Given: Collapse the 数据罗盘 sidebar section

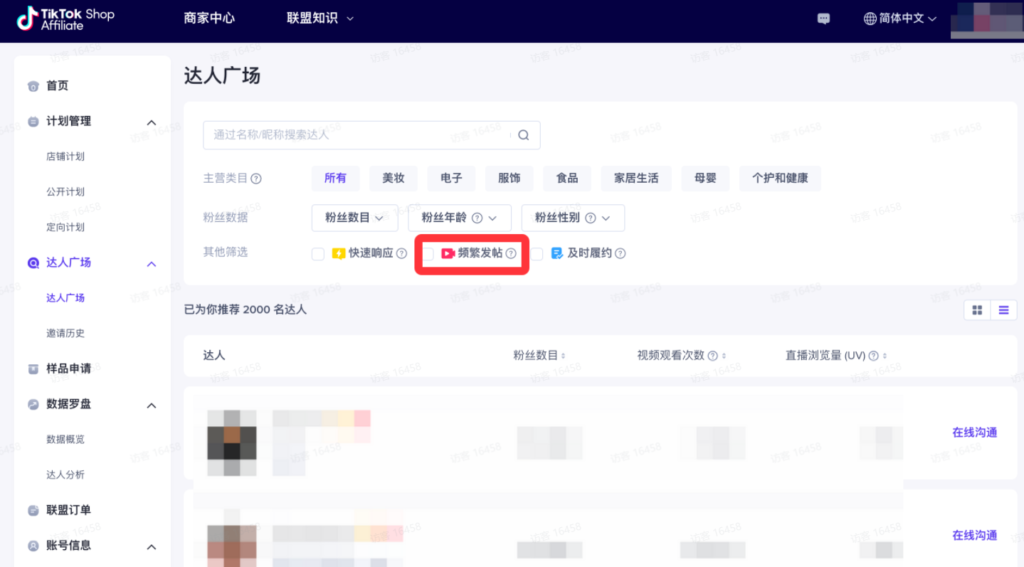Looking at the screenshot, I should 152,406.
